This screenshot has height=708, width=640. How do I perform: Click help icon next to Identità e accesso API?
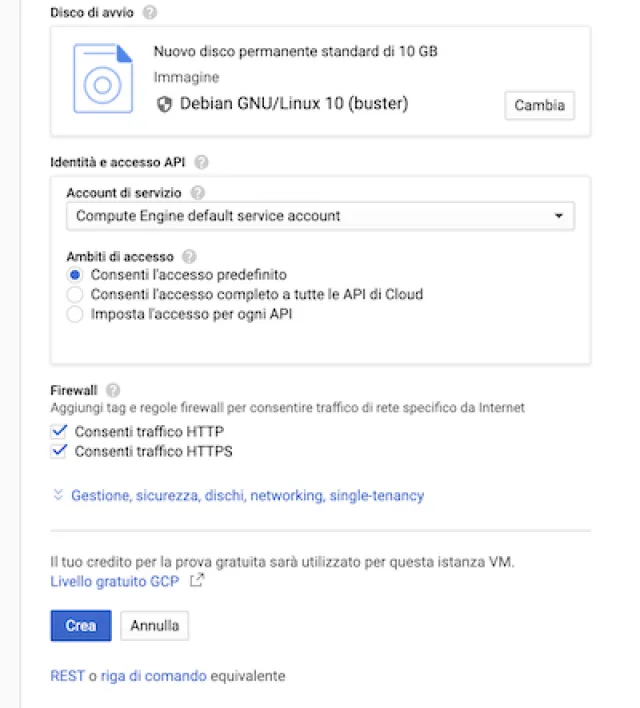pyautogui.click(x=202, y=162)
